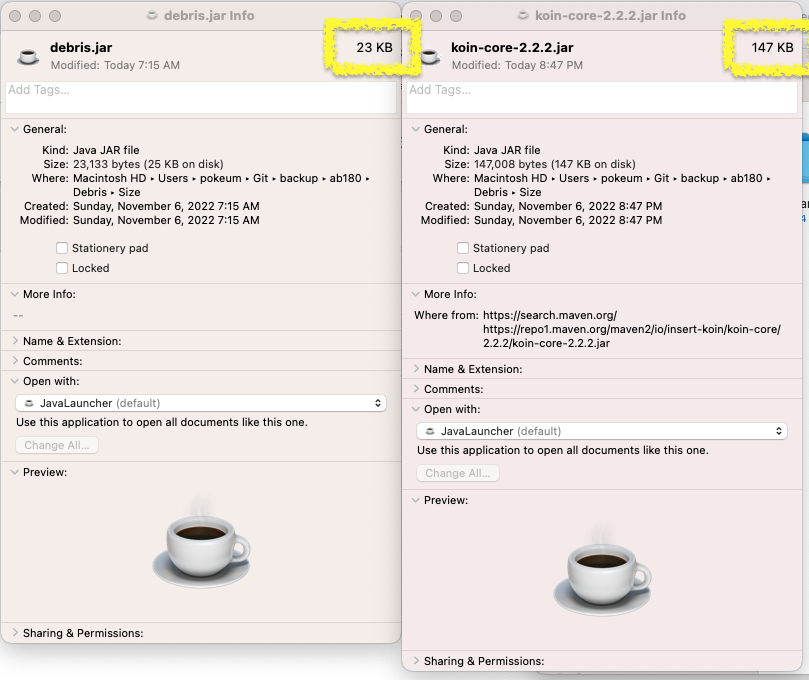
Task: Collapse Open with section in debris.jar Info
Action: click(14, 381)
